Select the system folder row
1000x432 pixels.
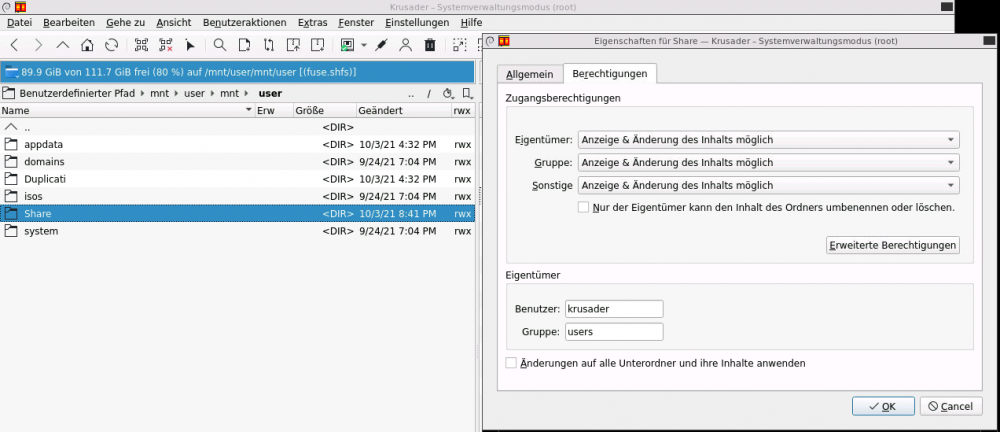pyautogui.click(x=237, y=231)
